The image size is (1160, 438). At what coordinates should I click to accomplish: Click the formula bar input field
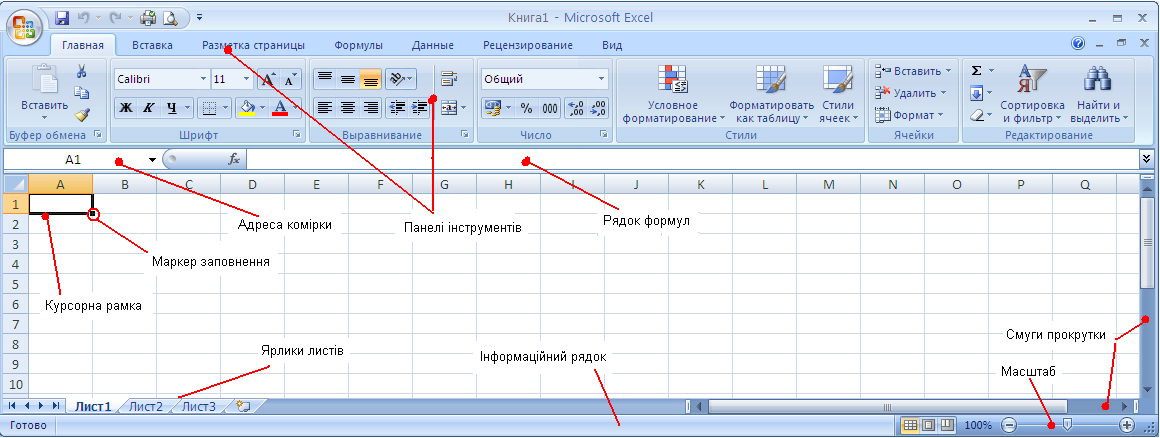(x=692, y=159)
